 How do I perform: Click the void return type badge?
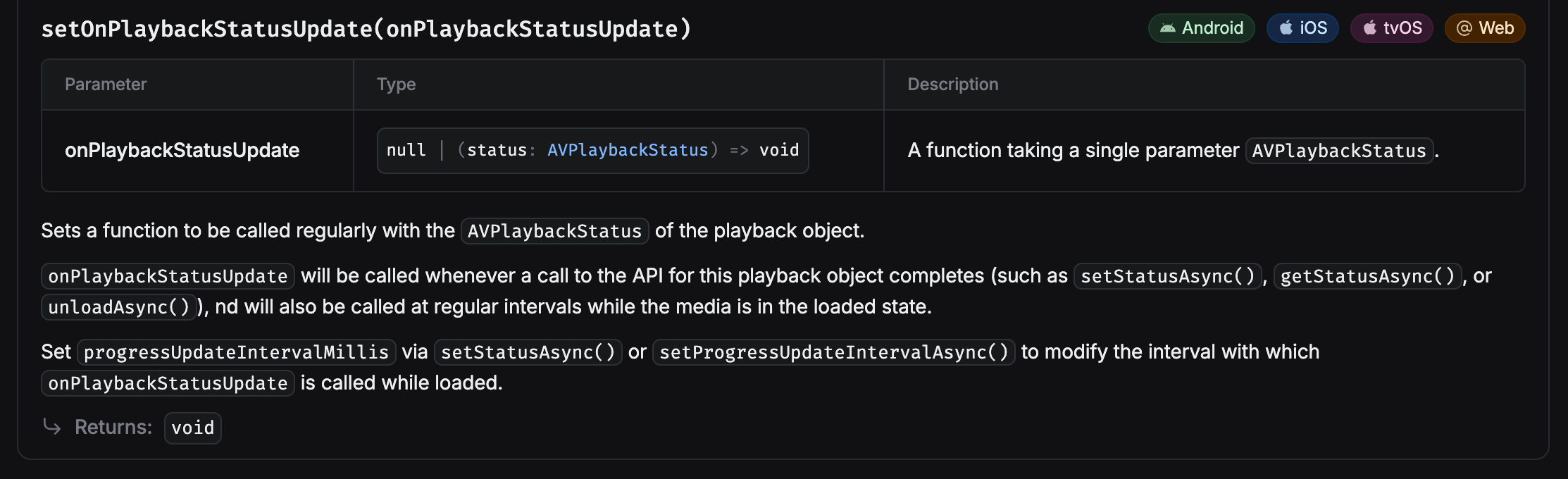coord(192,428)
